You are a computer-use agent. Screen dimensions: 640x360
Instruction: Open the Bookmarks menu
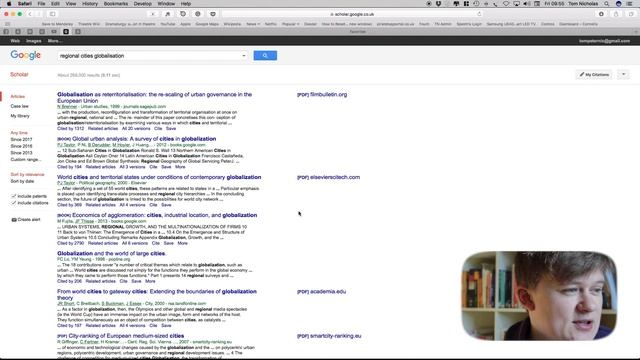tap(116, 4)
